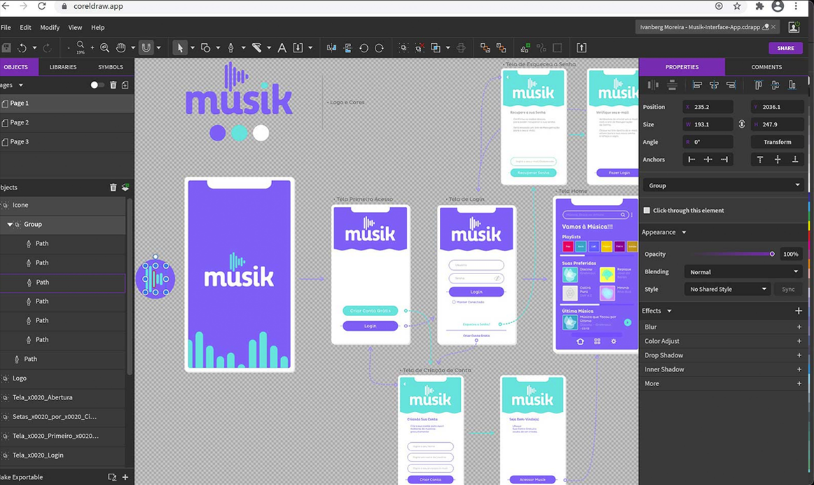Collapse the Group tree item
Viewport: 814px width, 485px height.
click(10, 225)
